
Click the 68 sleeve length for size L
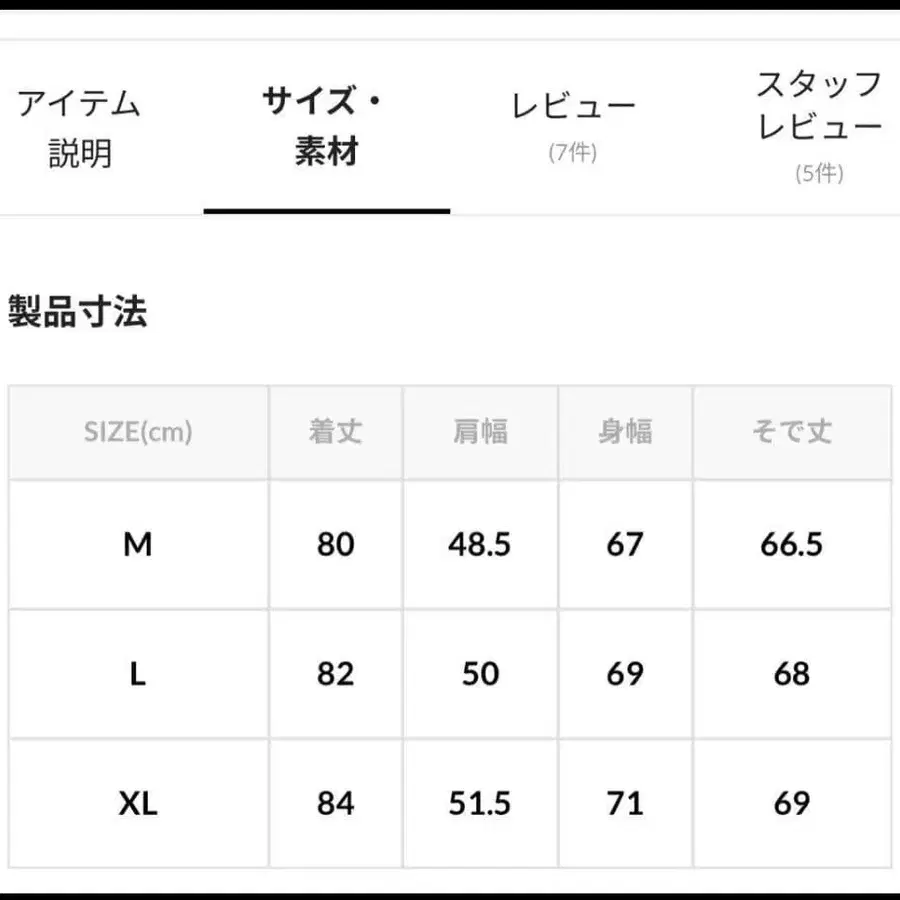[x=791, y=673]
